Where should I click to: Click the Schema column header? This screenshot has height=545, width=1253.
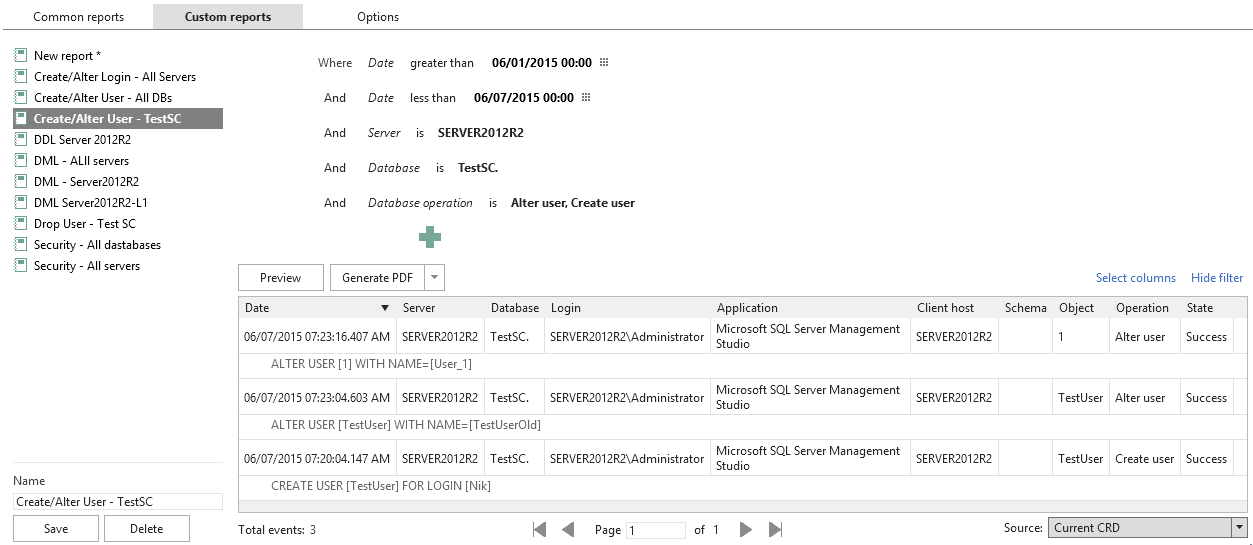(1026, 308)
